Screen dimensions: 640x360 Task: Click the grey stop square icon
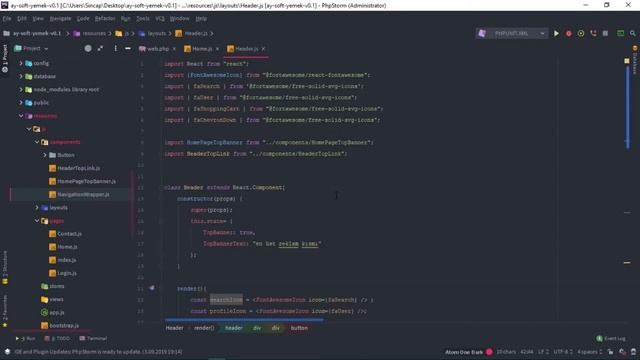coord(605,33)
